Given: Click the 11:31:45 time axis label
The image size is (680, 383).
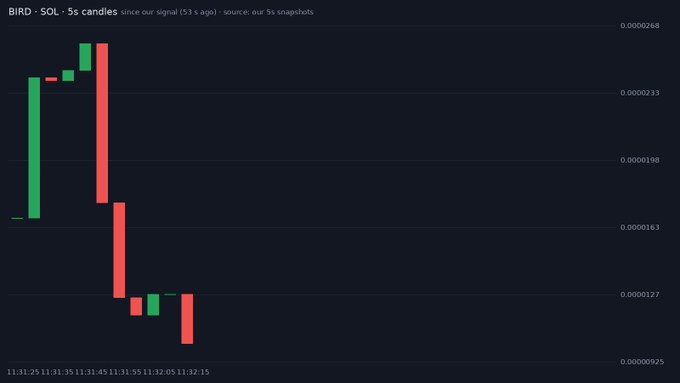Looking at the screenshot, I should [x=91, y=372].
